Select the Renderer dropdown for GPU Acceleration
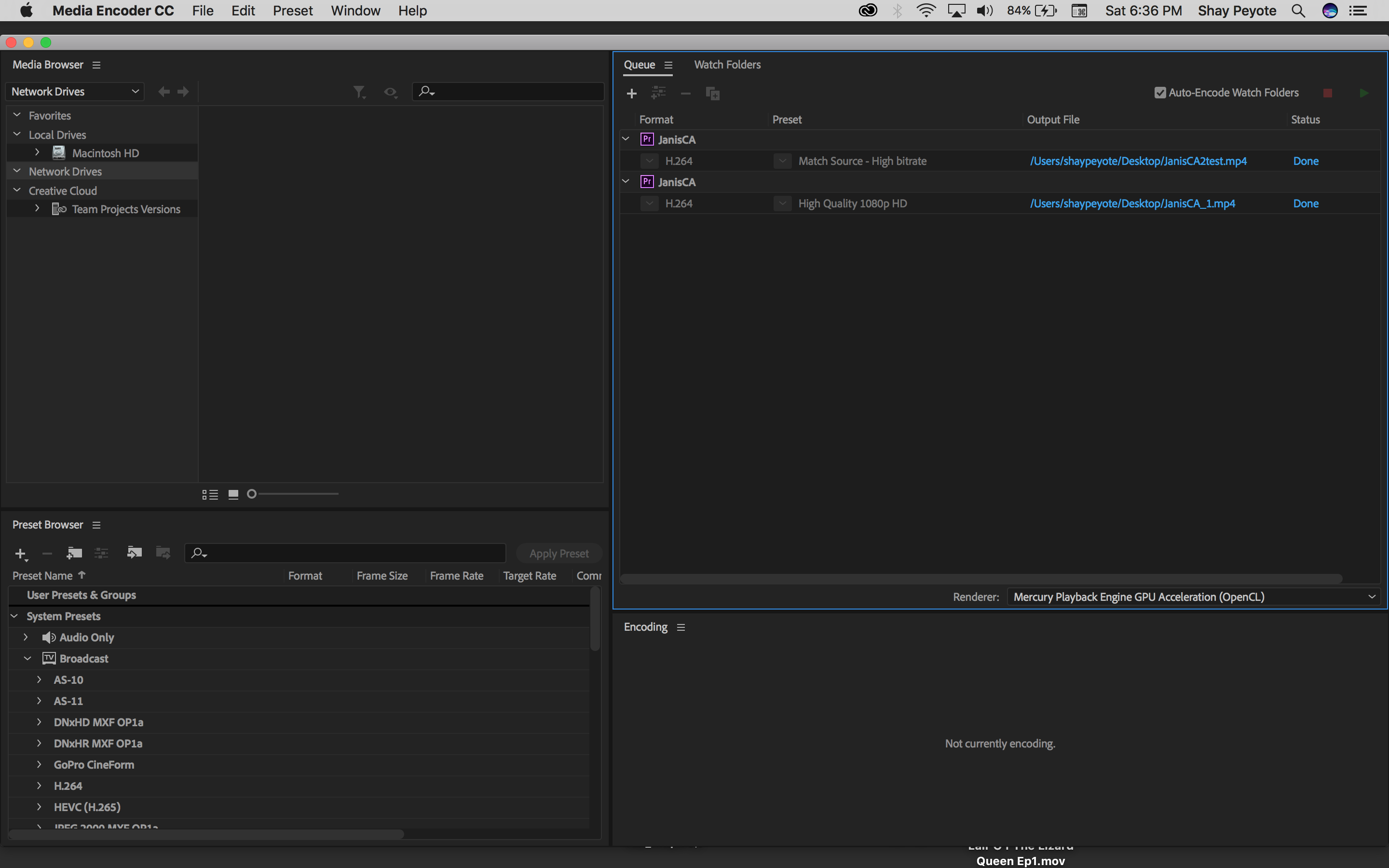The height and width of the screenshot is (868, 1389). click(1192, 596)
